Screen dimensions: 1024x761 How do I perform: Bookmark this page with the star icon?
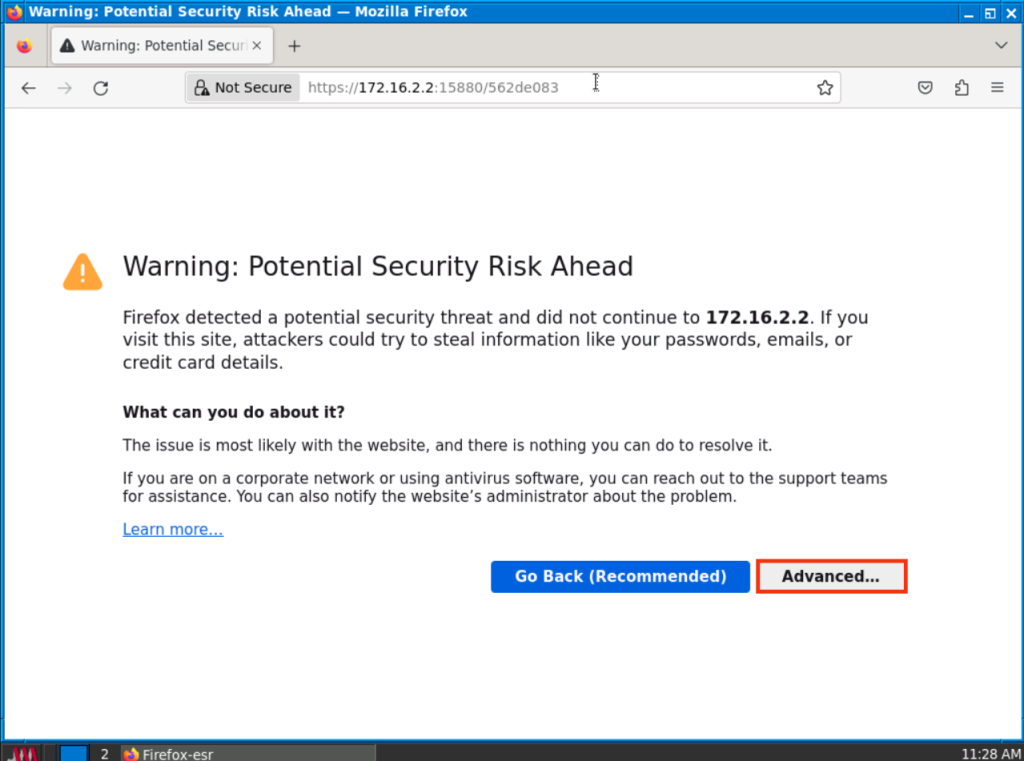click(825, 88)
